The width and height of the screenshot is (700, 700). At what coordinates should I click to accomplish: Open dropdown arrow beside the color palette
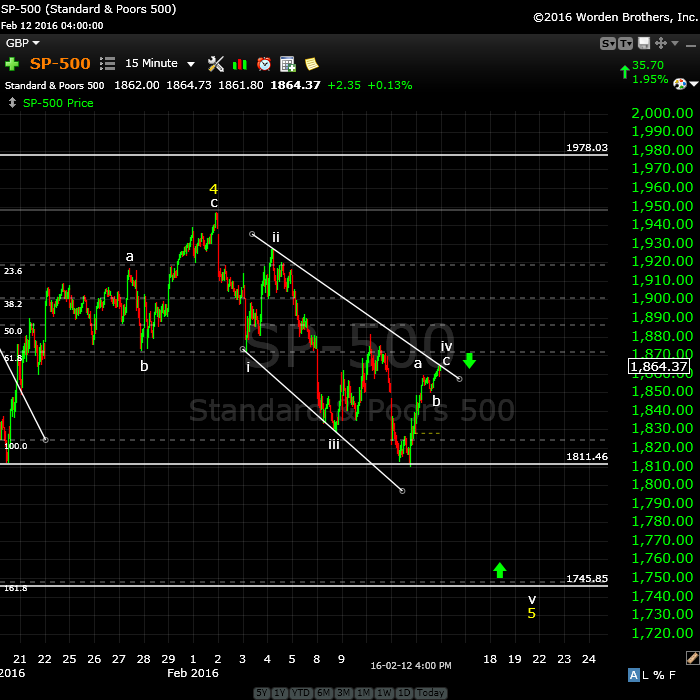click(694, 84)
